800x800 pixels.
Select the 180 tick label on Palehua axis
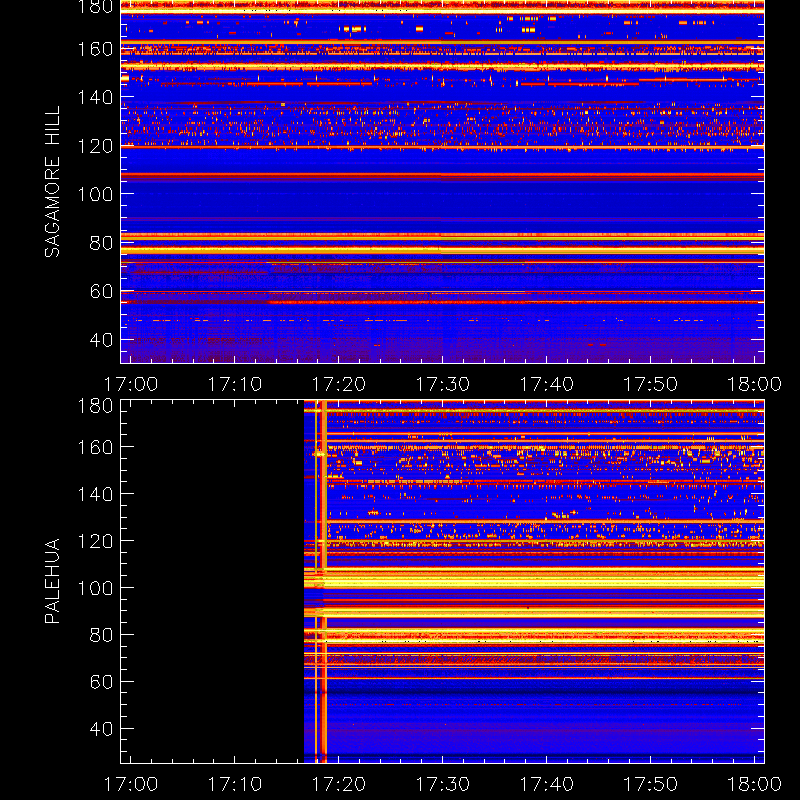[95, 406]
